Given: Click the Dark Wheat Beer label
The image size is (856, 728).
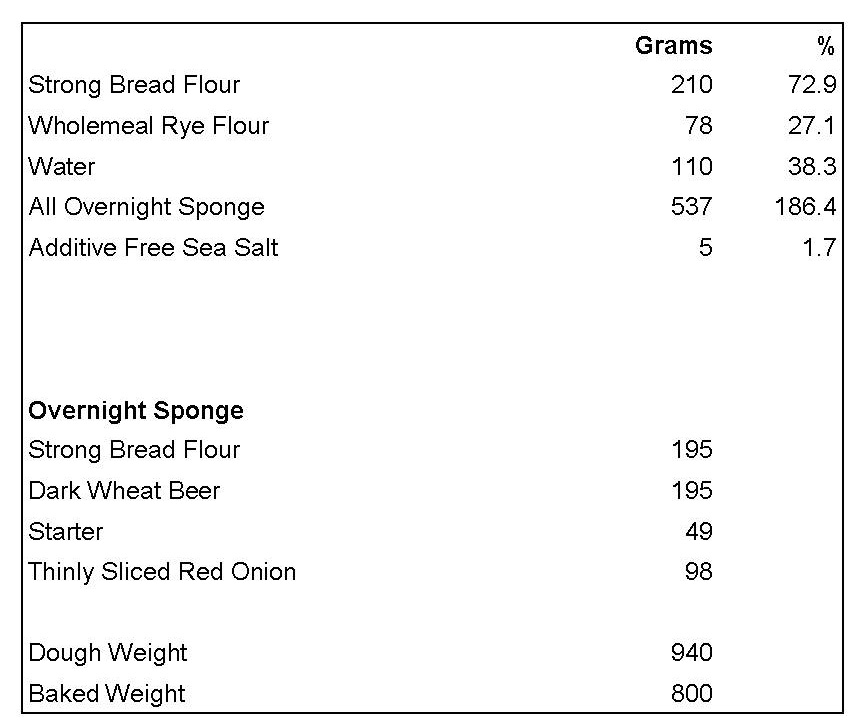Looking at the screenshot, I should pos(124,491).
